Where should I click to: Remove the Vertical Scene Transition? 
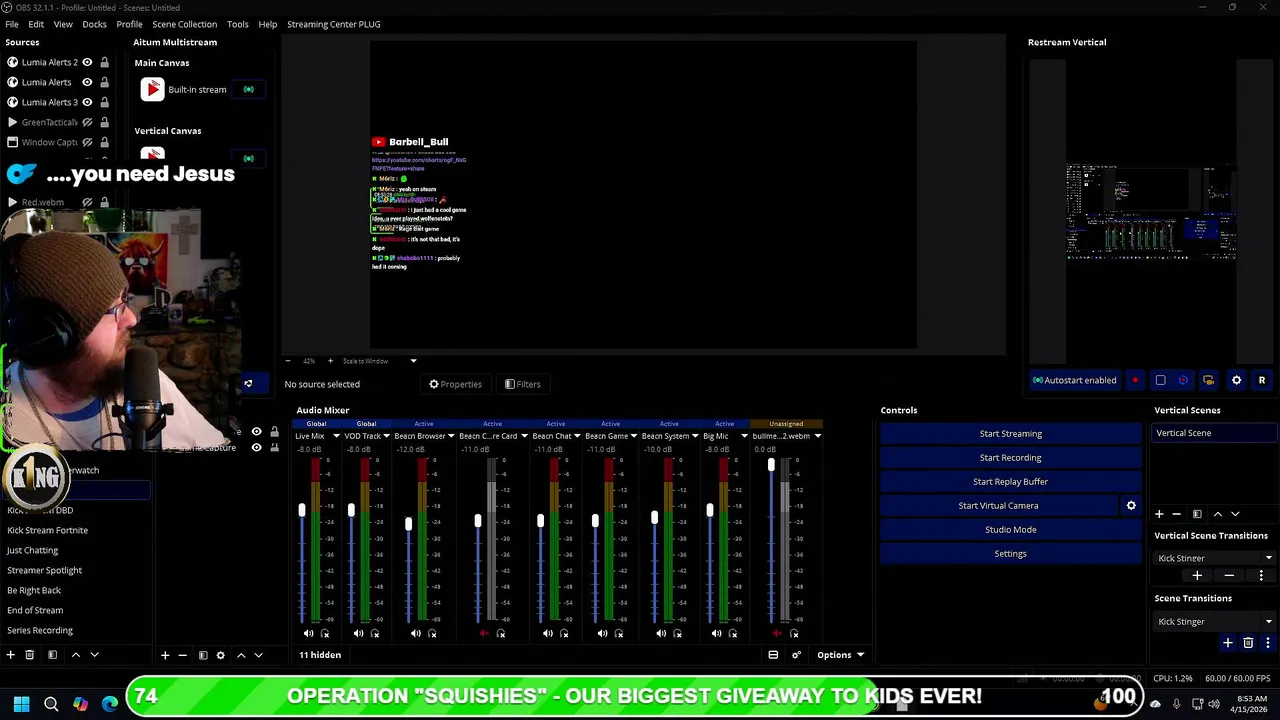(x=1229, y=576)
